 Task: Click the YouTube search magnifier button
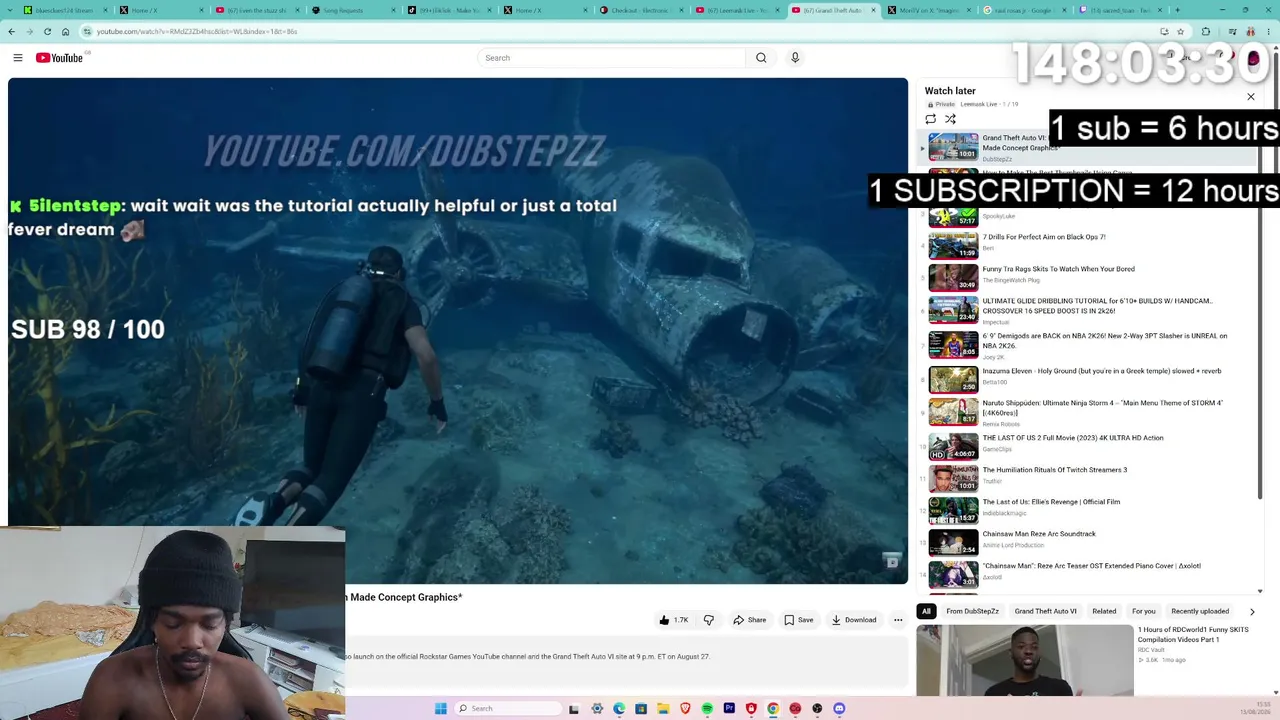point(761,58)
